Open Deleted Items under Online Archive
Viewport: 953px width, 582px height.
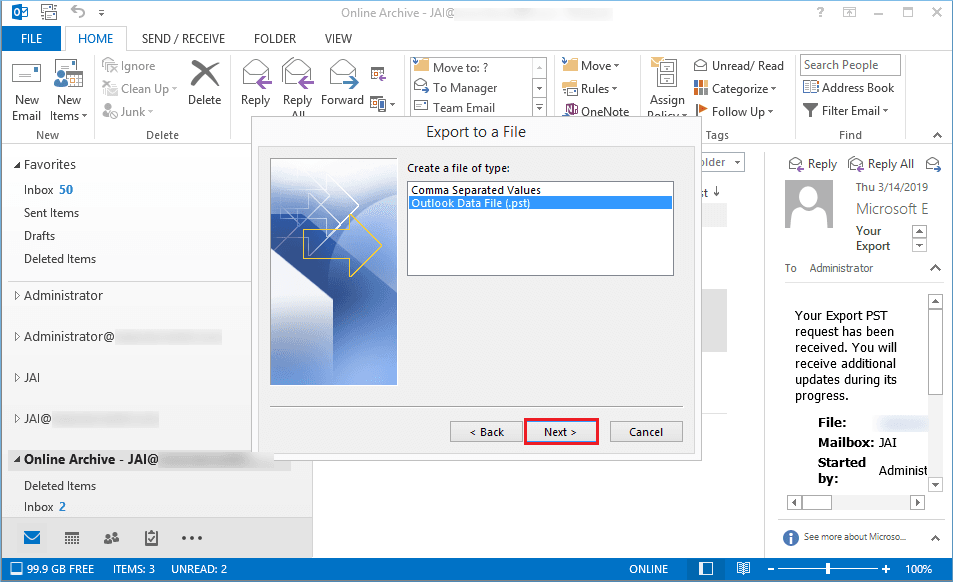click(60, 485)
